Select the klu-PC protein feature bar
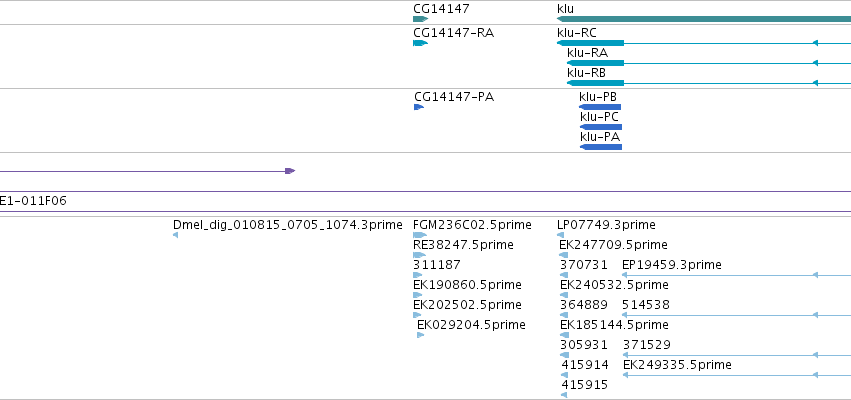 click(x=601, y=127)
